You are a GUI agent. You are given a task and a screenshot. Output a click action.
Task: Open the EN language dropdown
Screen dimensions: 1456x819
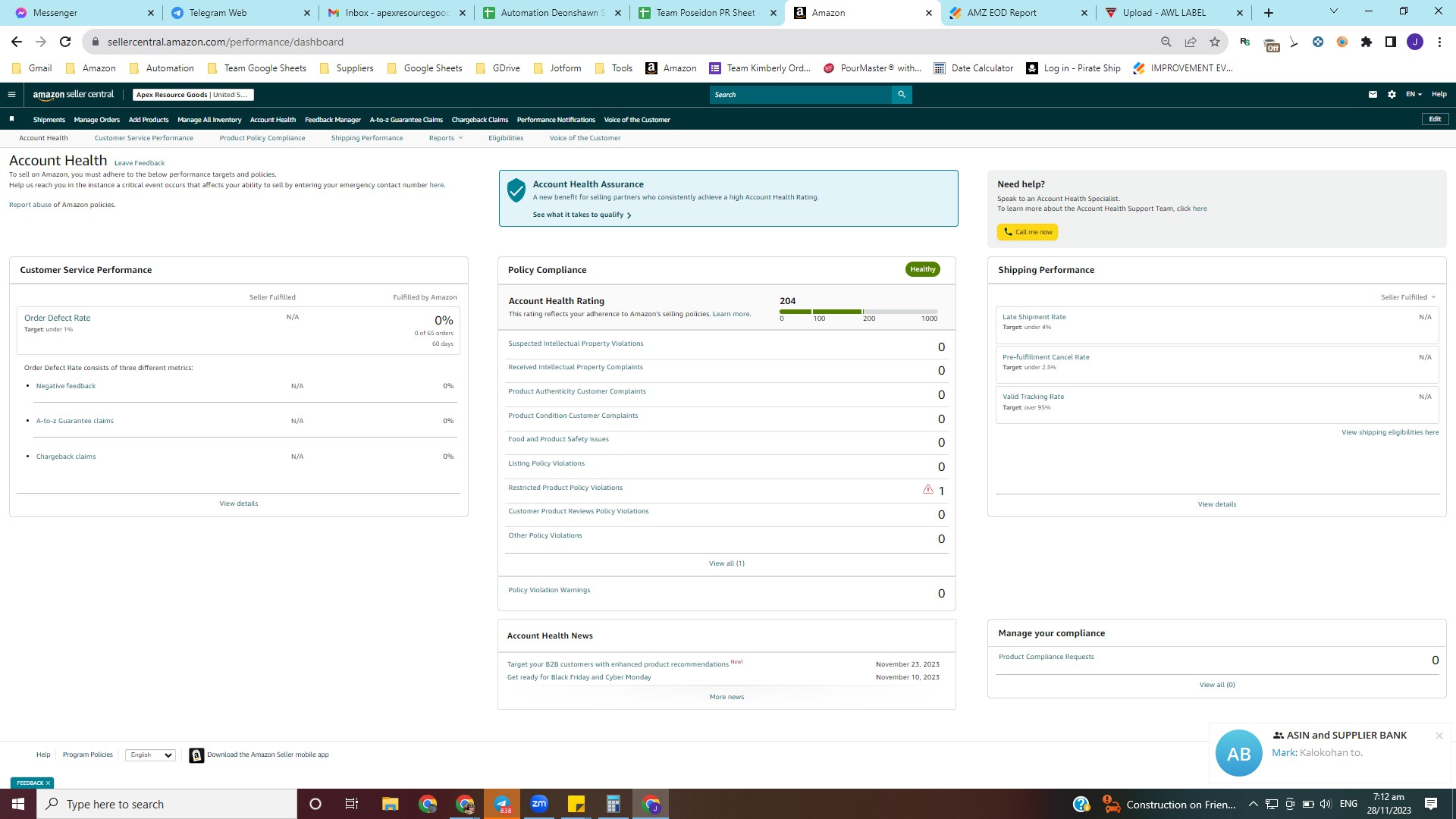point(1414,95)
